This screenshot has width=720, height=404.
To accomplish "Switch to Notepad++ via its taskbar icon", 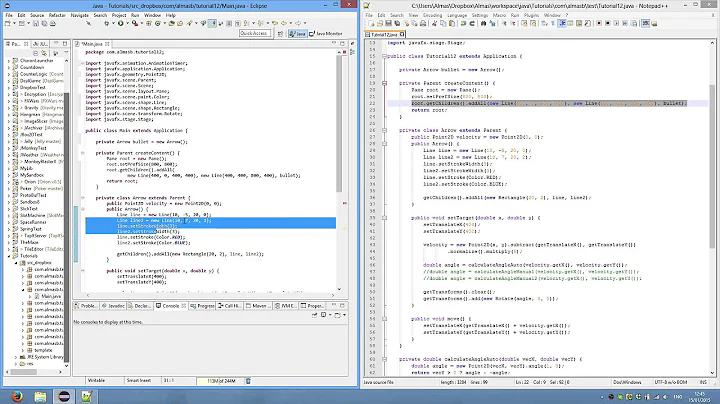I will pyautogui.click(x=87, y=396).
